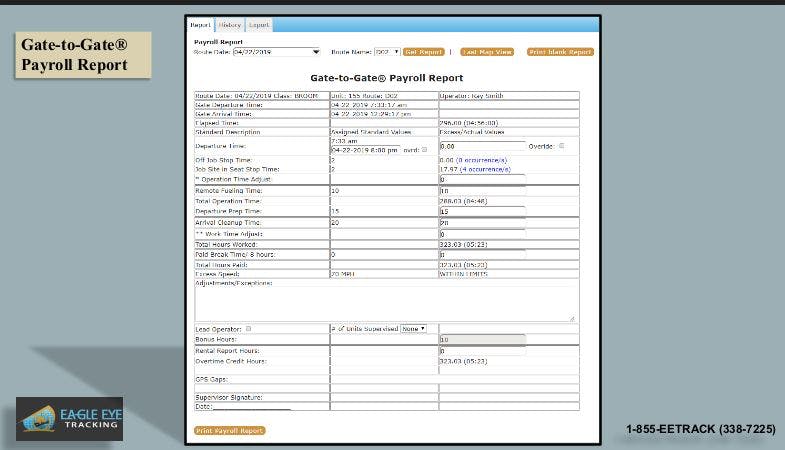Screen dimensions: 785x450
Task: Click the Elapsed Time value 296.00 (04:56:00)
Action: click(x=469, y=123)
